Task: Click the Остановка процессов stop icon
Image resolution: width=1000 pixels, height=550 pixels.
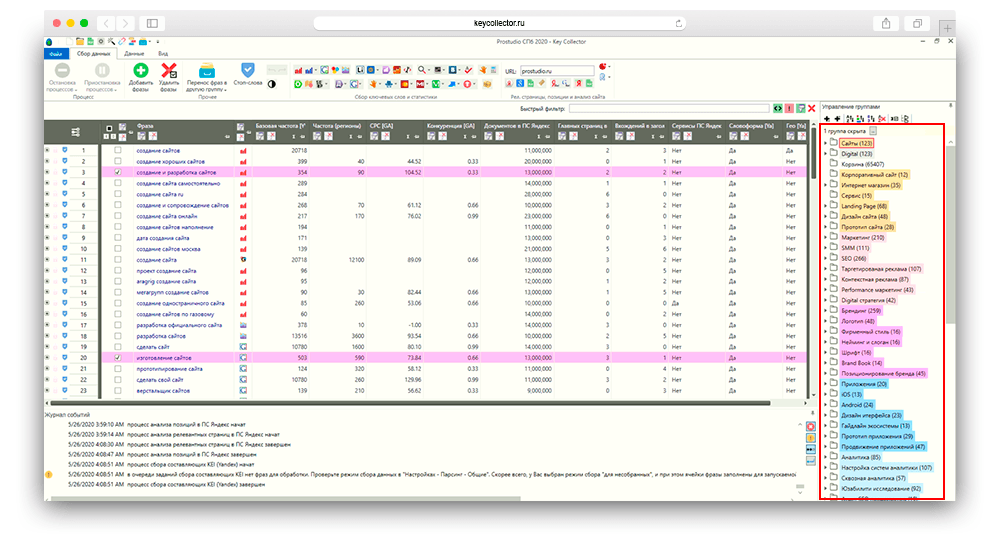Action: (x=62, y=70)
